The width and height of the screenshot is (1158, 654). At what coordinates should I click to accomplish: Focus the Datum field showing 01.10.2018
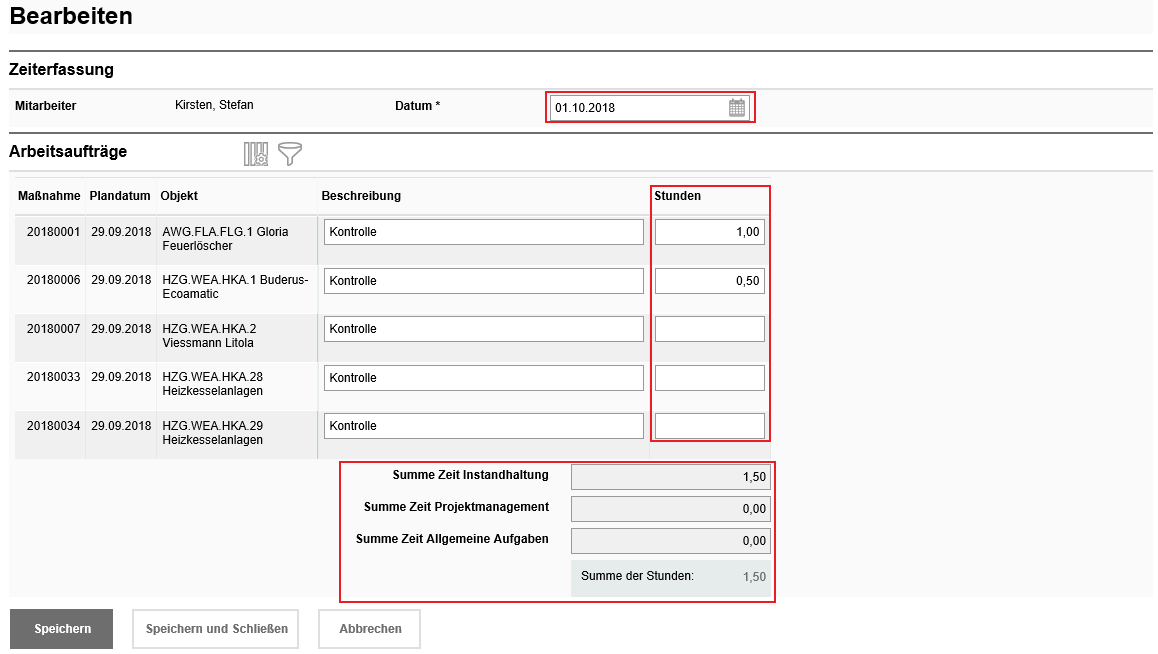point(636,108)
